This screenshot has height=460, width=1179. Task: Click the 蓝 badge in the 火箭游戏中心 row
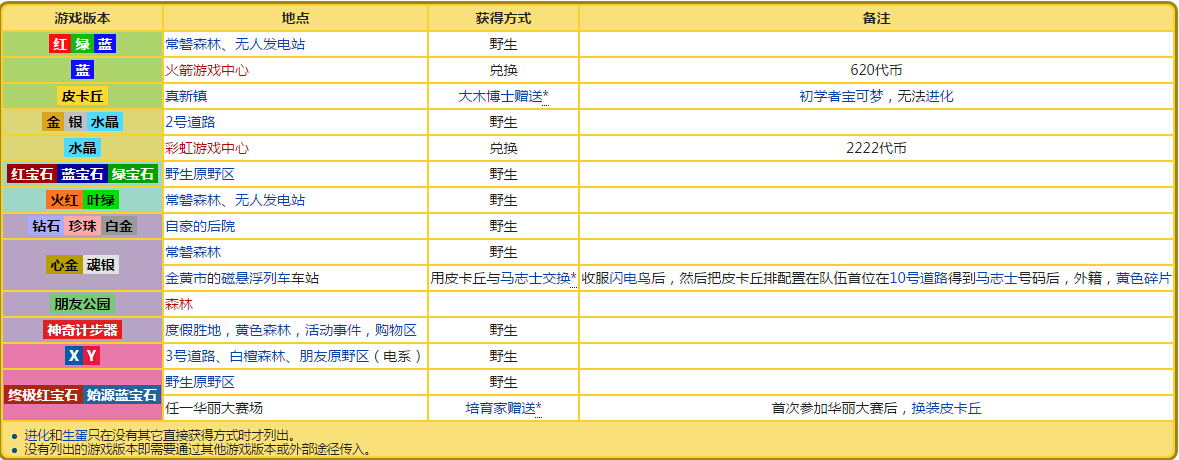(x=82, y=70)
